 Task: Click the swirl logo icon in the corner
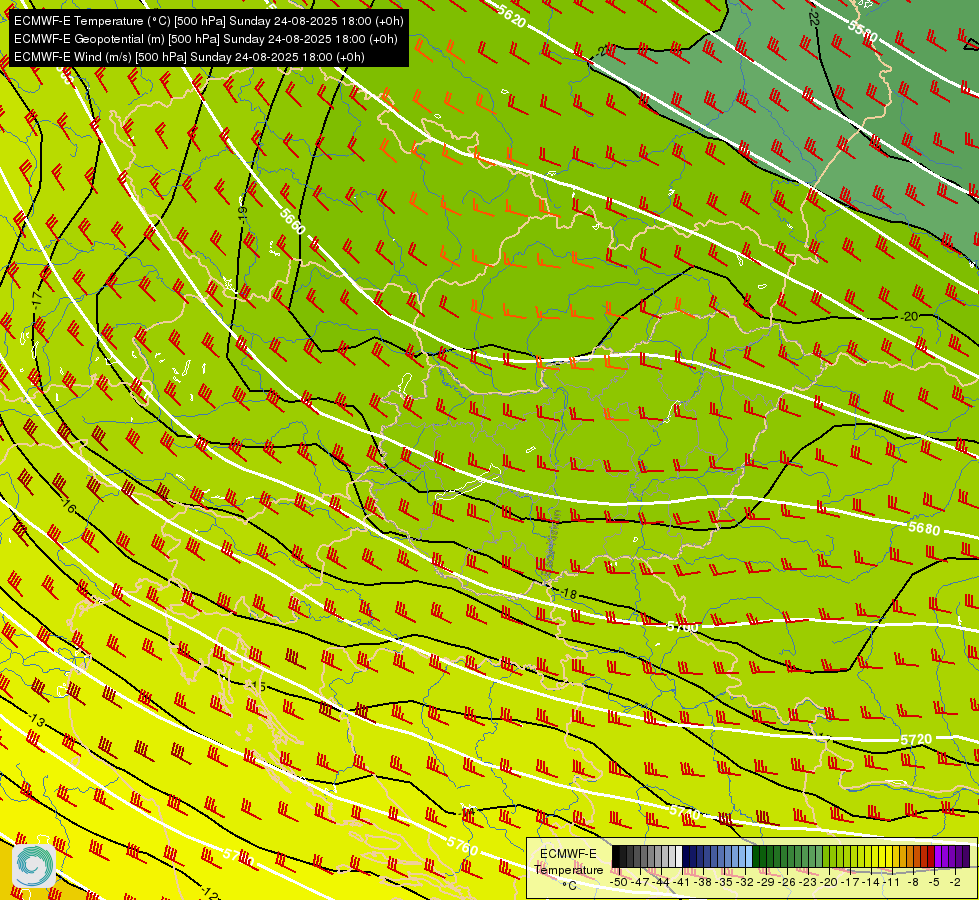pos(34,865)
